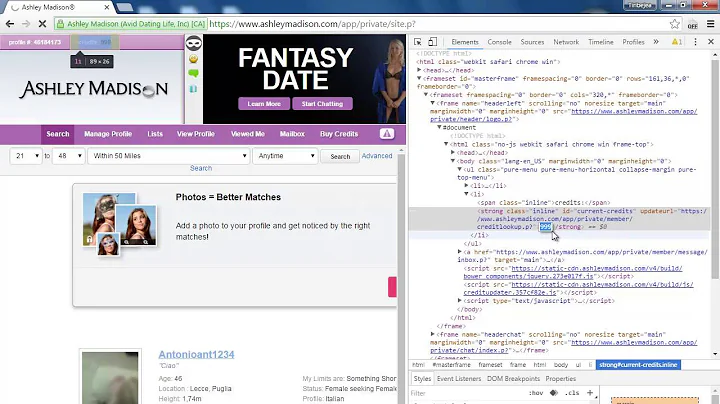
Task: Click the yellow smiley face icon
Action: pos(193,59)
